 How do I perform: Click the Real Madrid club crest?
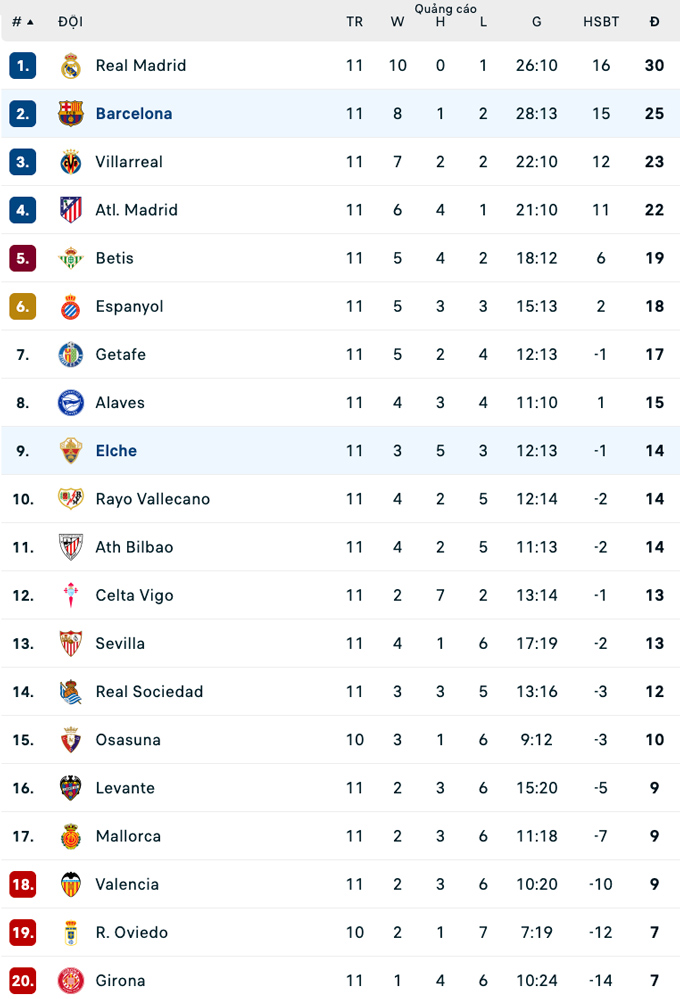tap(71, 66)
